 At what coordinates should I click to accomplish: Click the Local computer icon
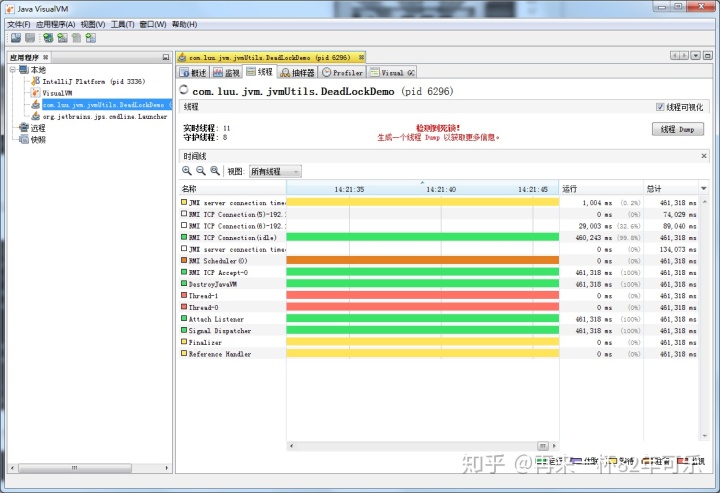click(x=24, y=70)
